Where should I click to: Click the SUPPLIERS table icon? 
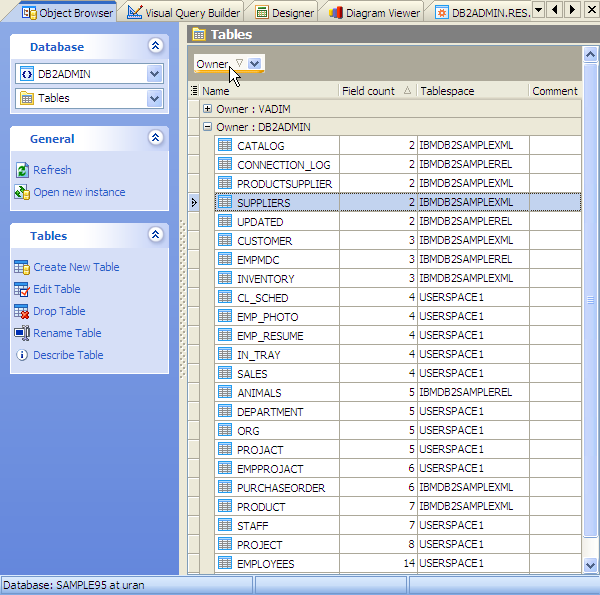(225, 202)
